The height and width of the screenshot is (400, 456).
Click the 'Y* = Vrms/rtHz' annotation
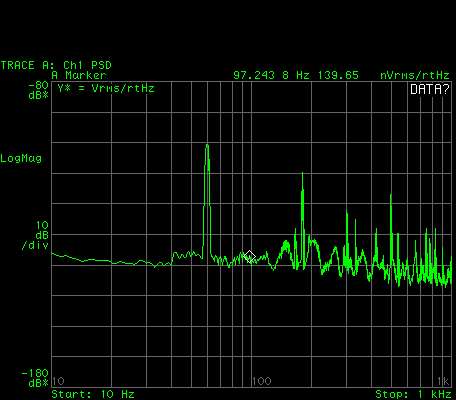point(106,88)
